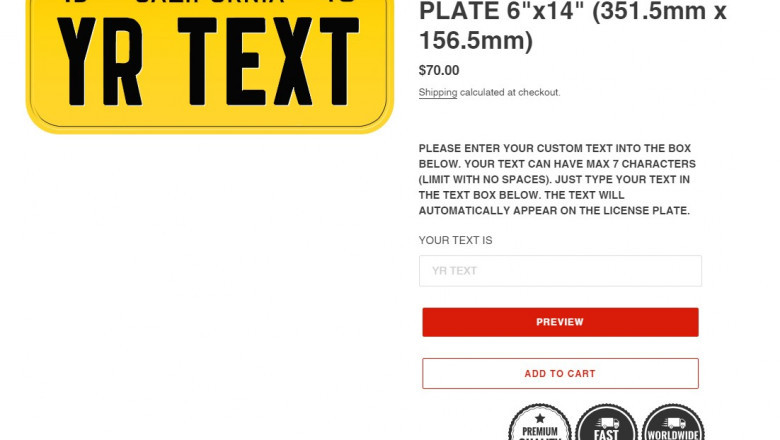Click the red PREVIEW button
The width and height of the screenshot is (780, 440).
pos(560,322)
